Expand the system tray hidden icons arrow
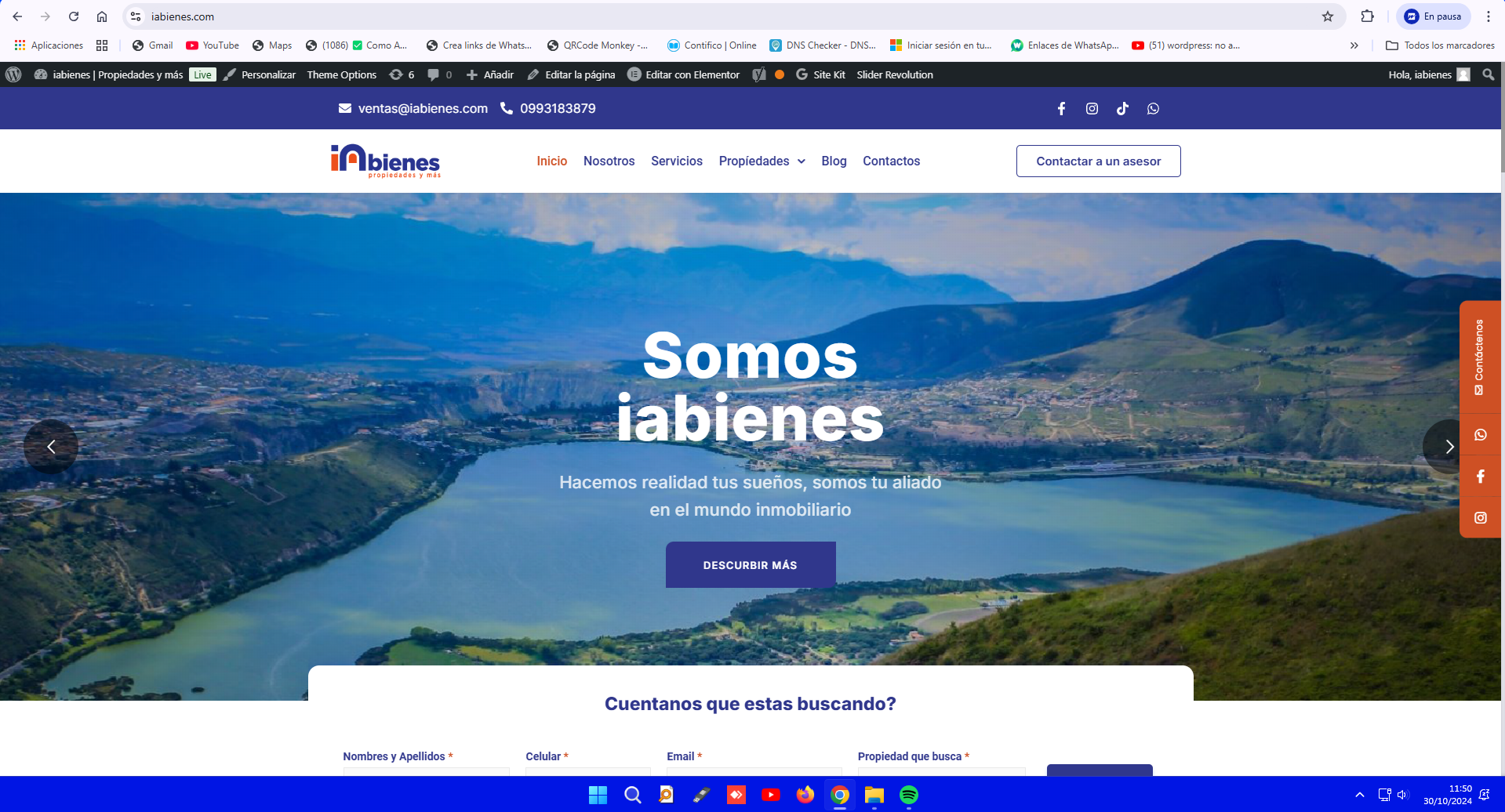This screenshot has height=812, width=1505. pyautogui.click(x=1360, y=795)
